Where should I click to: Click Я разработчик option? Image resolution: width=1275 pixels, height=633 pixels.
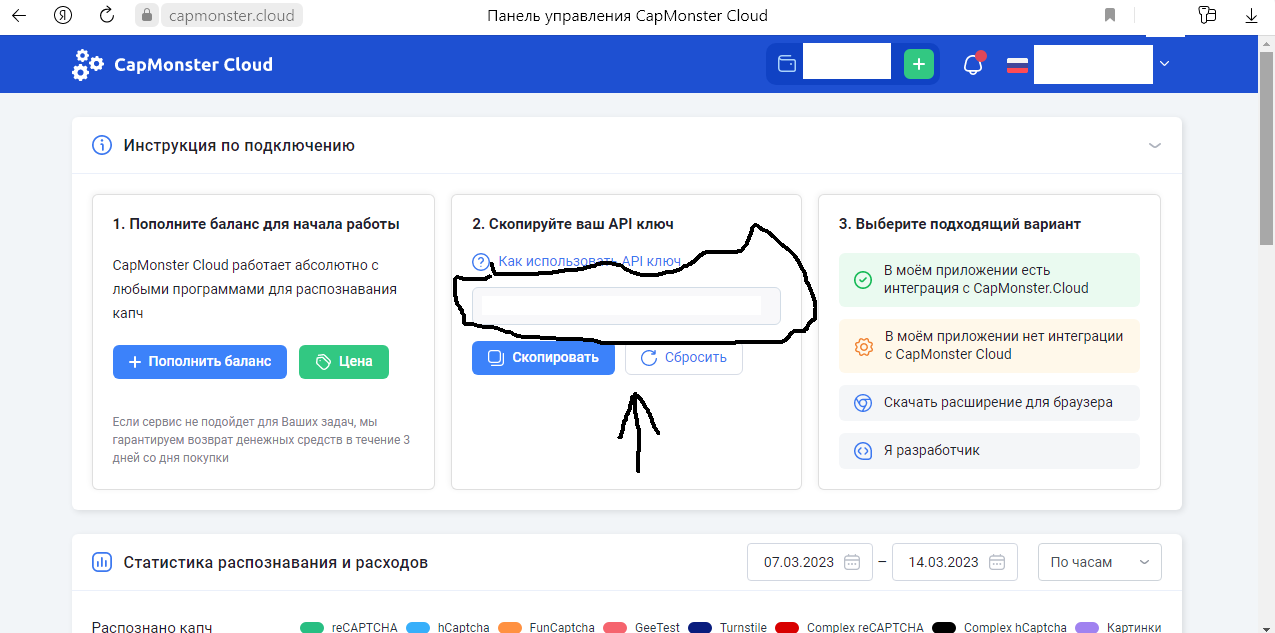pos(989,451)
